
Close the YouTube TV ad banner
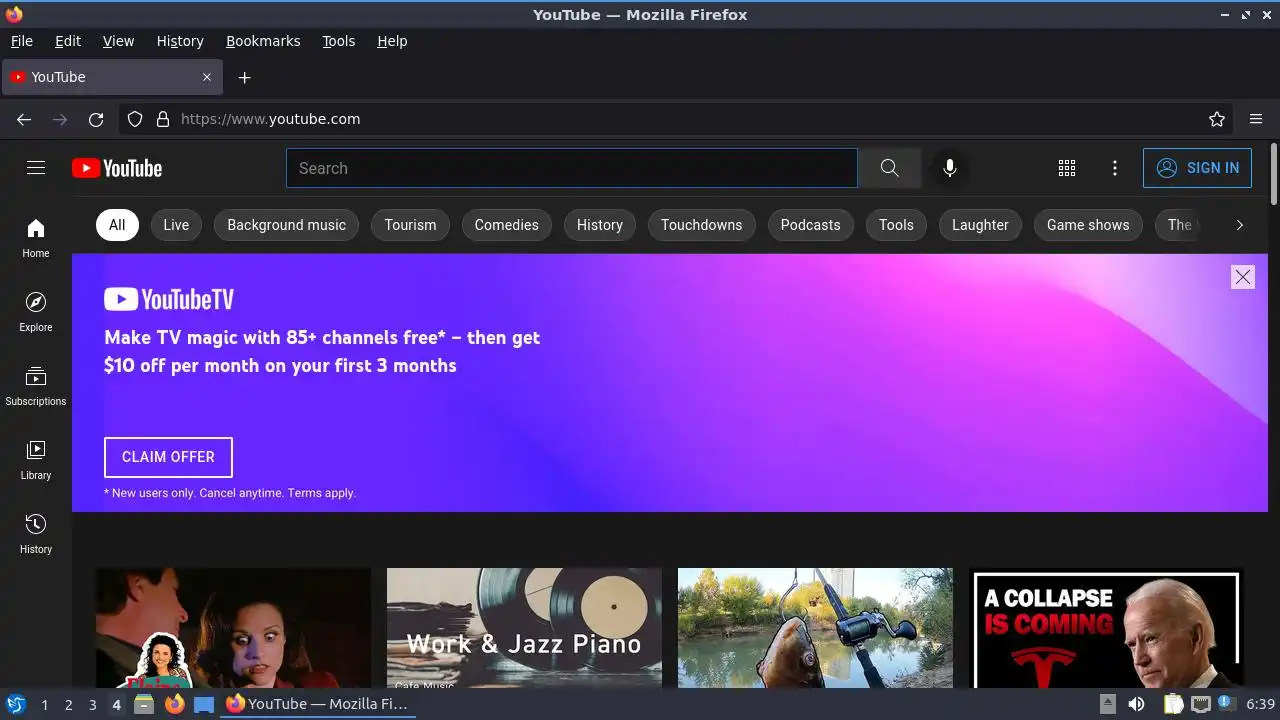[1243, 277]
